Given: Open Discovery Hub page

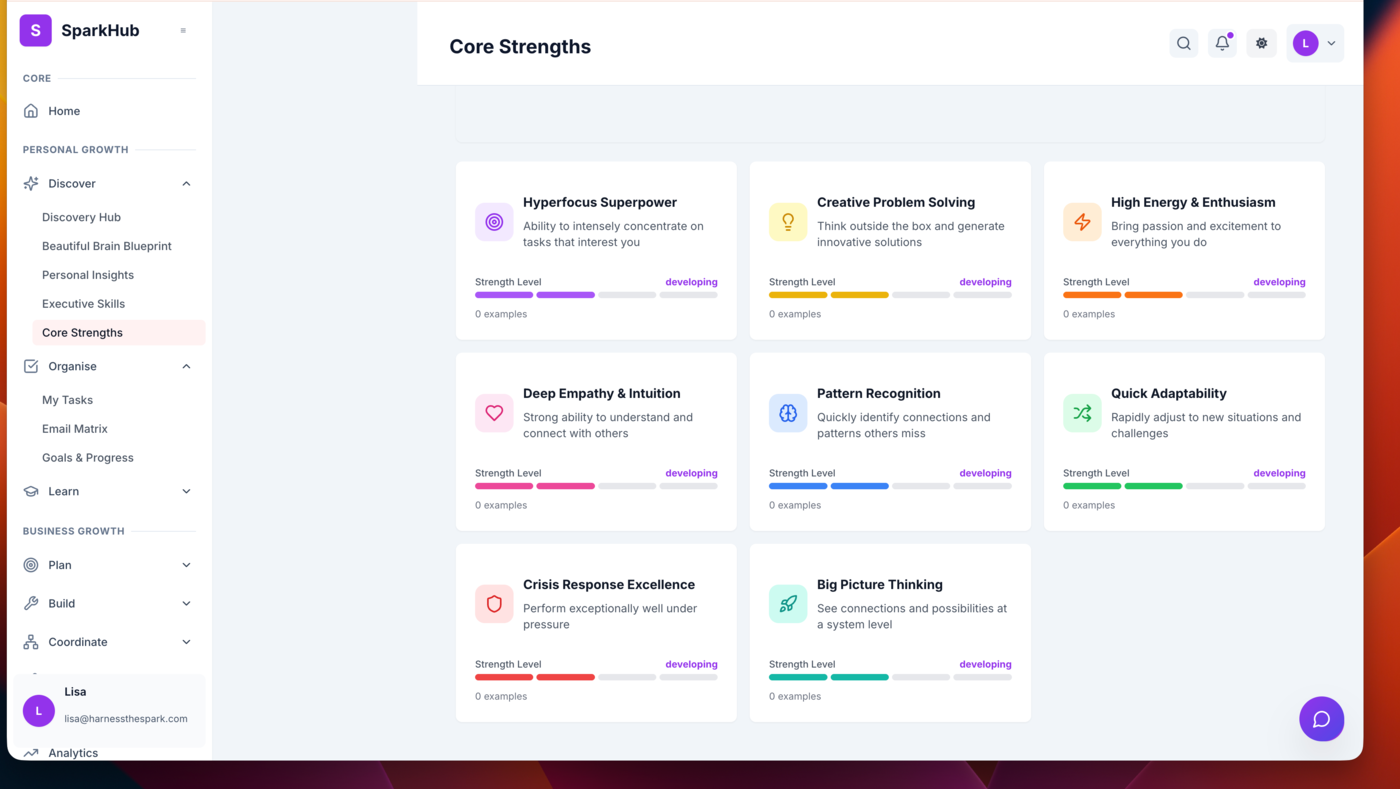Looking at the screenshot, I should [x=81, y=217].
